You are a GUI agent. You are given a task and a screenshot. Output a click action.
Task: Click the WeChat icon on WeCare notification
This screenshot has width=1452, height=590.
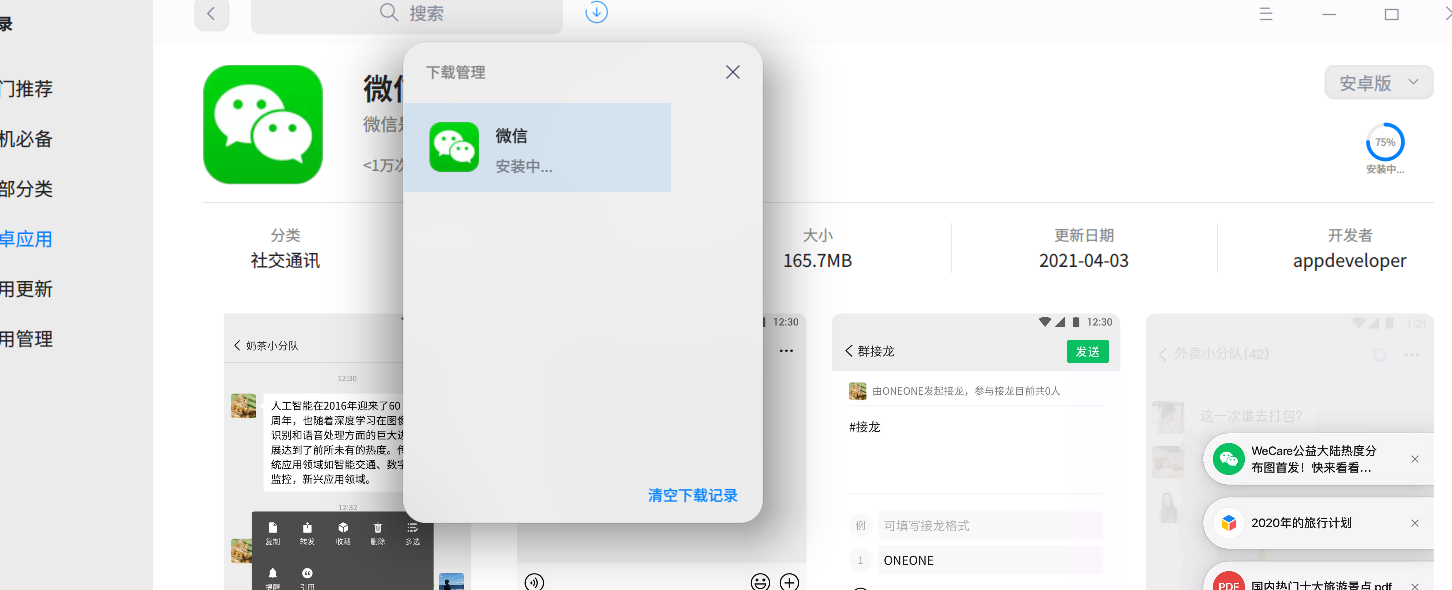1229,459
